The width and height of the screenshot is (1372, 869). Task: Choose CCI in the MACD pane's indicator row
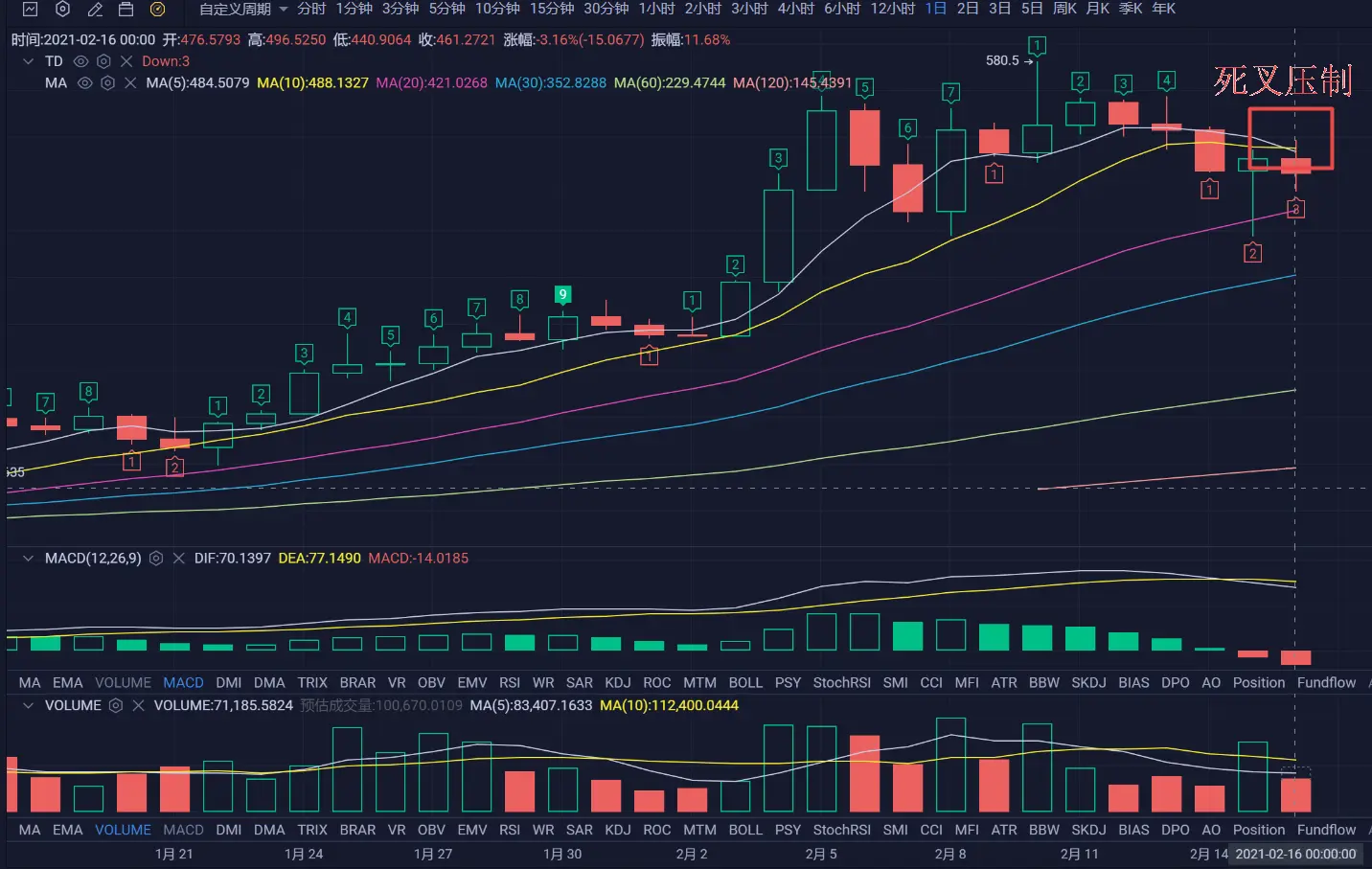click(x=931, y=682)
